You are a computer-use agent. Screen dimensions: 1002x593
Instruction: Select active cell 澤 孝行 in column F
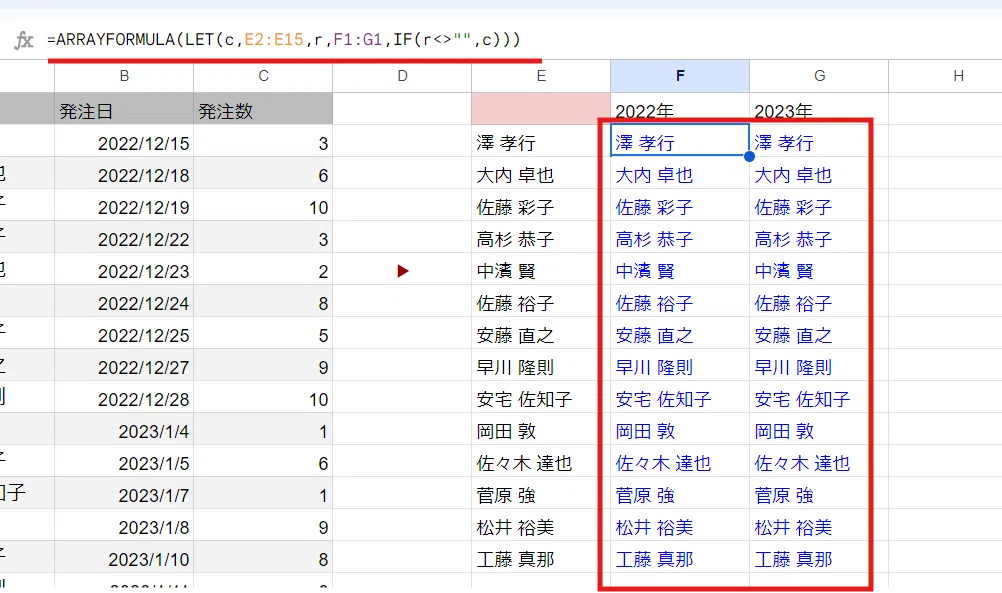pos(680,141)
